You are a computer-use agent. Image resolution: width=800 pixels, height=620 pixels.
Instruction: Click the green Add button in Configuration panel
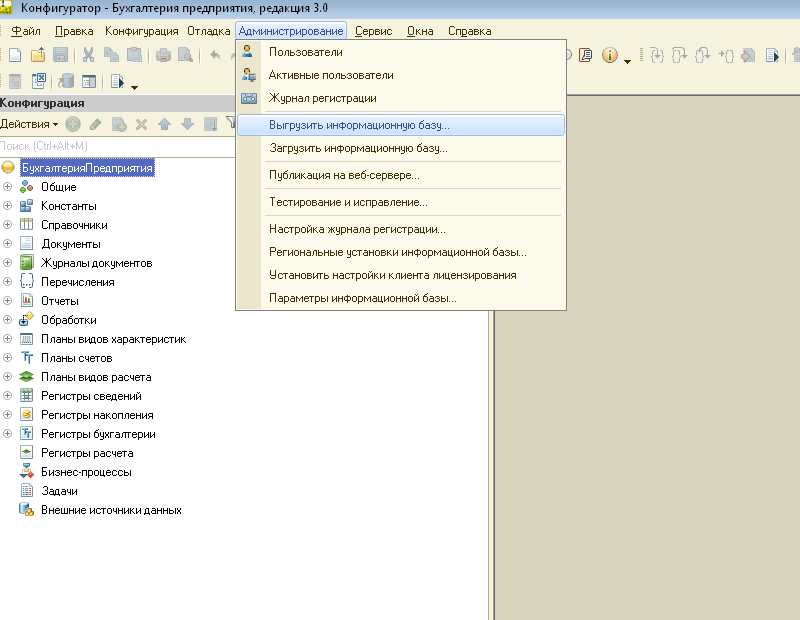[73, 125]
